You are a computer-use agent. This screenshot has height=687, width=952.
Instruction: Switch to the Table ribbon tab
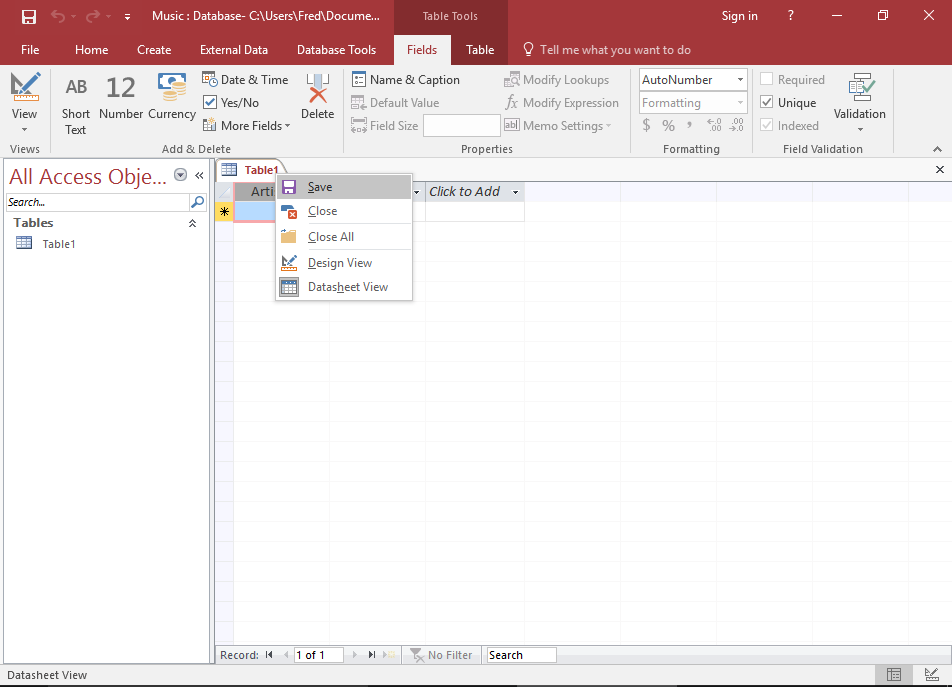(x=480, y=50)
